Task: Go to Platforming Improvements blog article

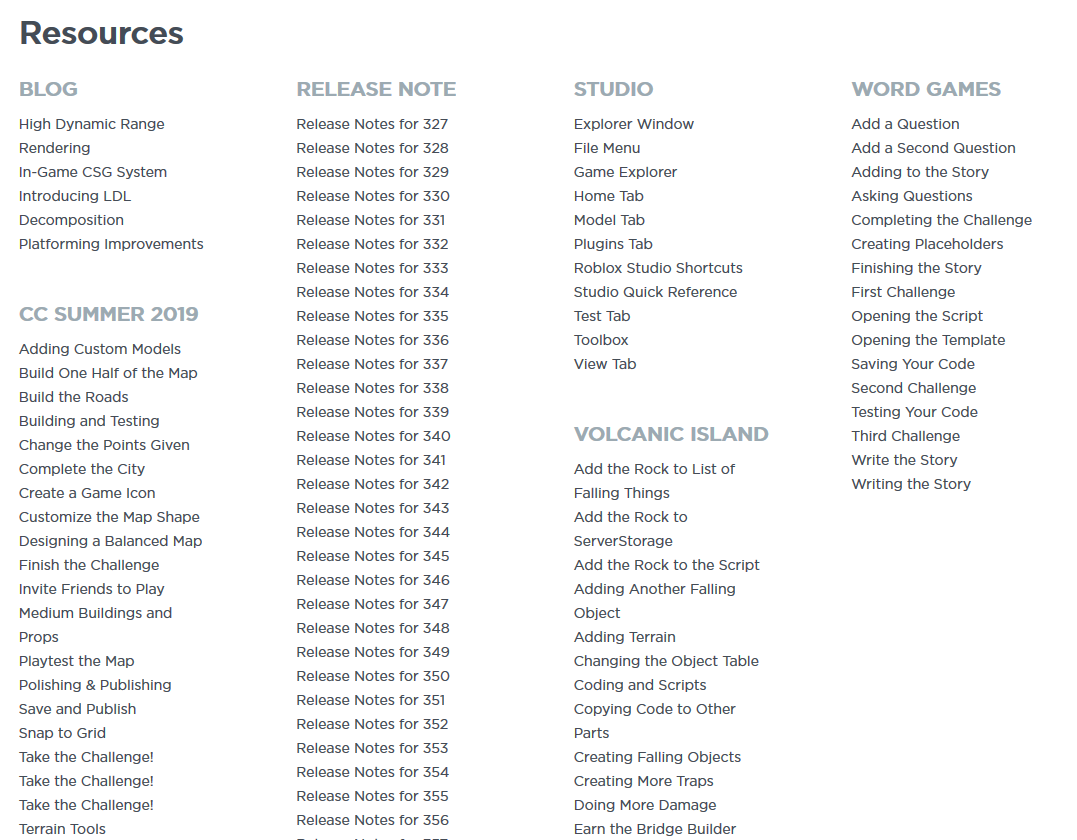Action: point(111,244)
